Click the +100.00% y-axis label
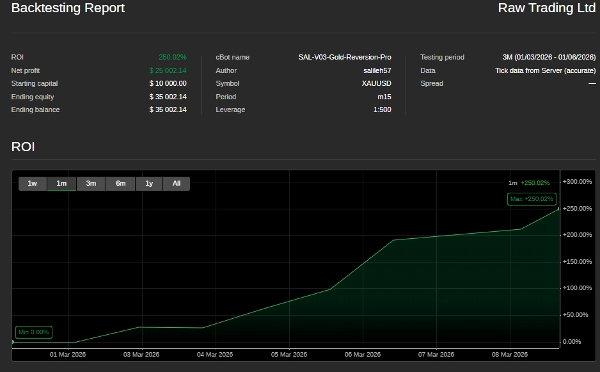The height and width of the screenshot is (372, 600). 577,288
